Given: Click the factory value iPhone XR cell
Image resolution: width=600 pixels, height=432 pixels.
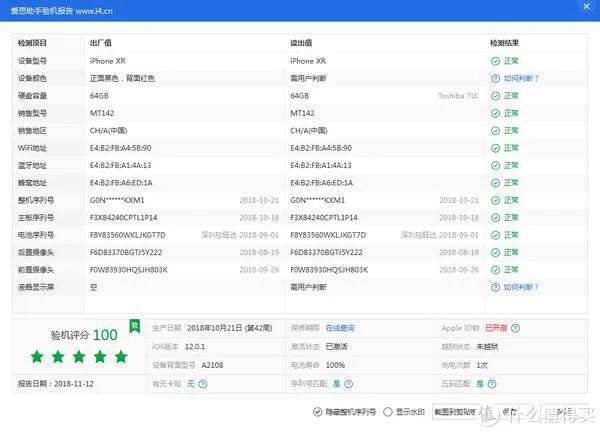Looking at the screenshot, I should pos(108,61).
